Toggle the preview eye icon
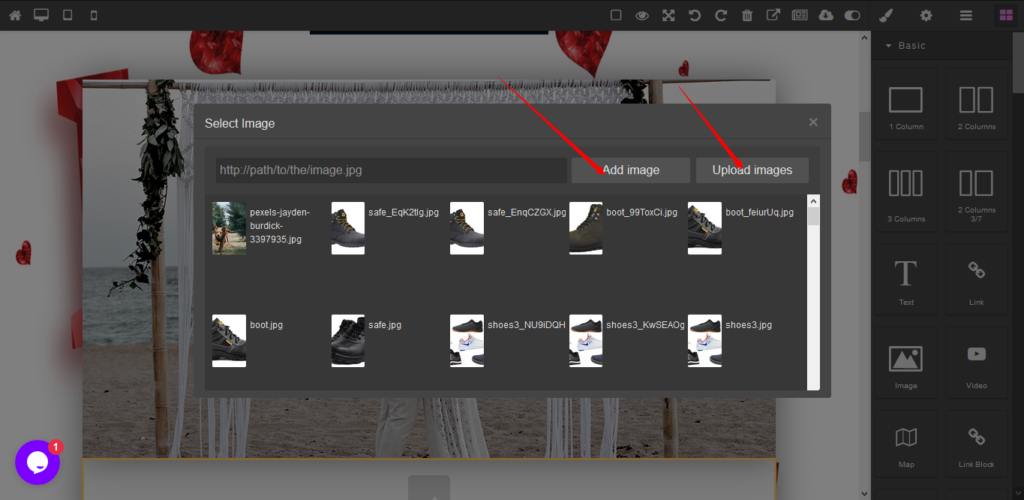Screen dimensions: 1024x500 pyautogui.click(x=642, y=15)
